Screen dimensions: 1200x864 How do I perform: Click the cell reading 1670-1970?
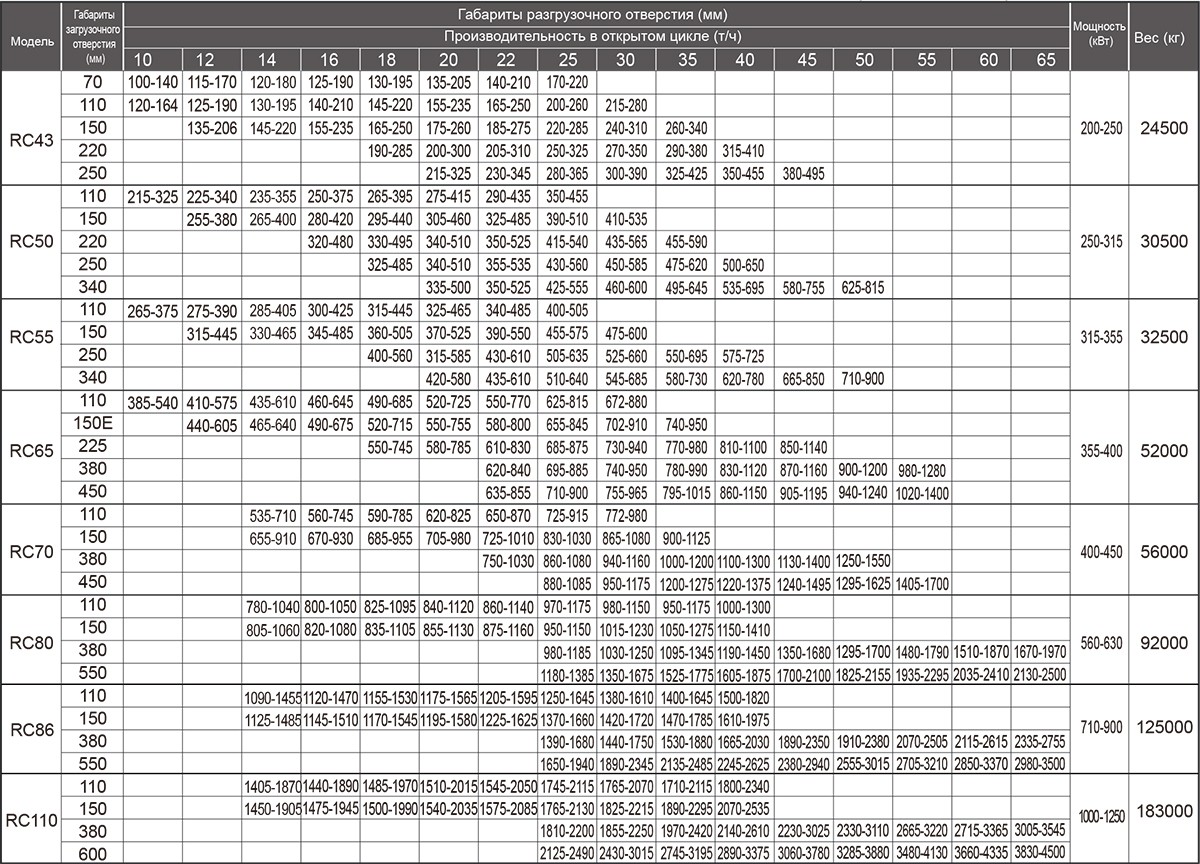(1039, 651)
